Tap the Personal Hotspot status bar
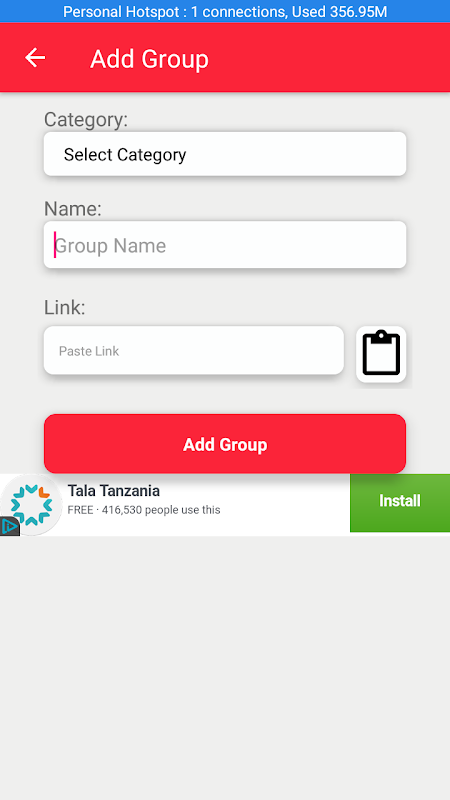 pyautogui.click(x=225, y=11)
